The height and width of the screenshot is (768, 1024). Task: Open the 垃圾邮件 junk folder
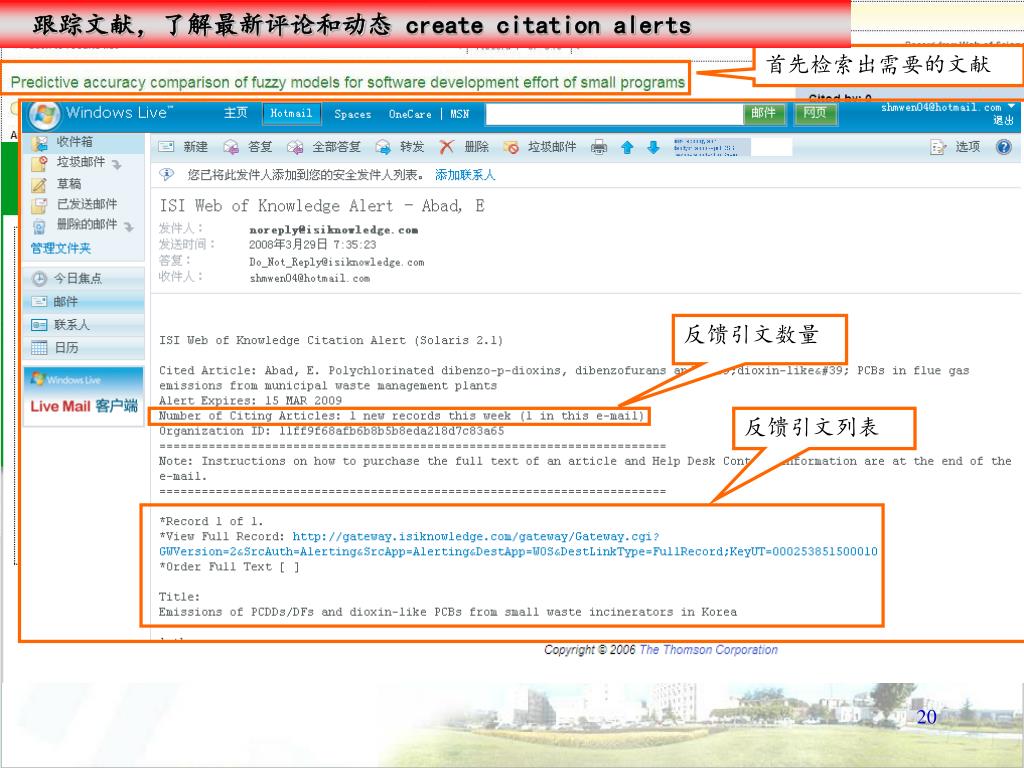click(81, 162)
